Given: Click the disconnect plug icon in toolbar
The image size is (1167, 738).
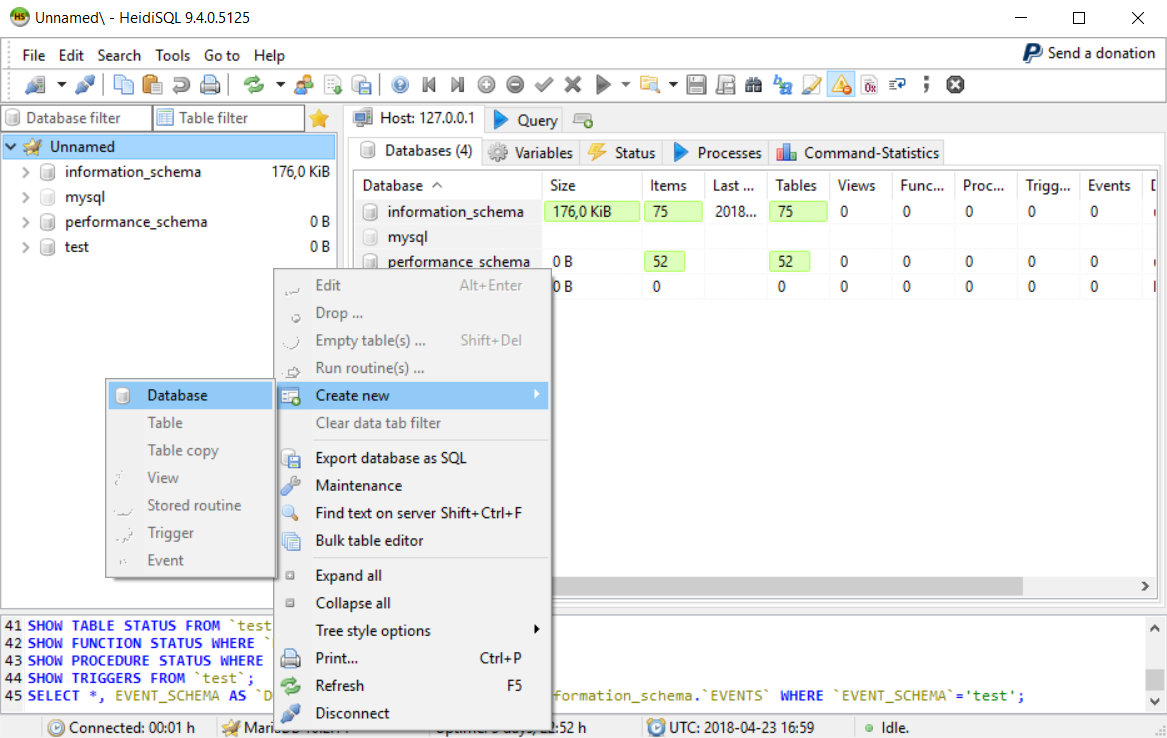Looking at the screenshot, I should click(x=85, y=85).
